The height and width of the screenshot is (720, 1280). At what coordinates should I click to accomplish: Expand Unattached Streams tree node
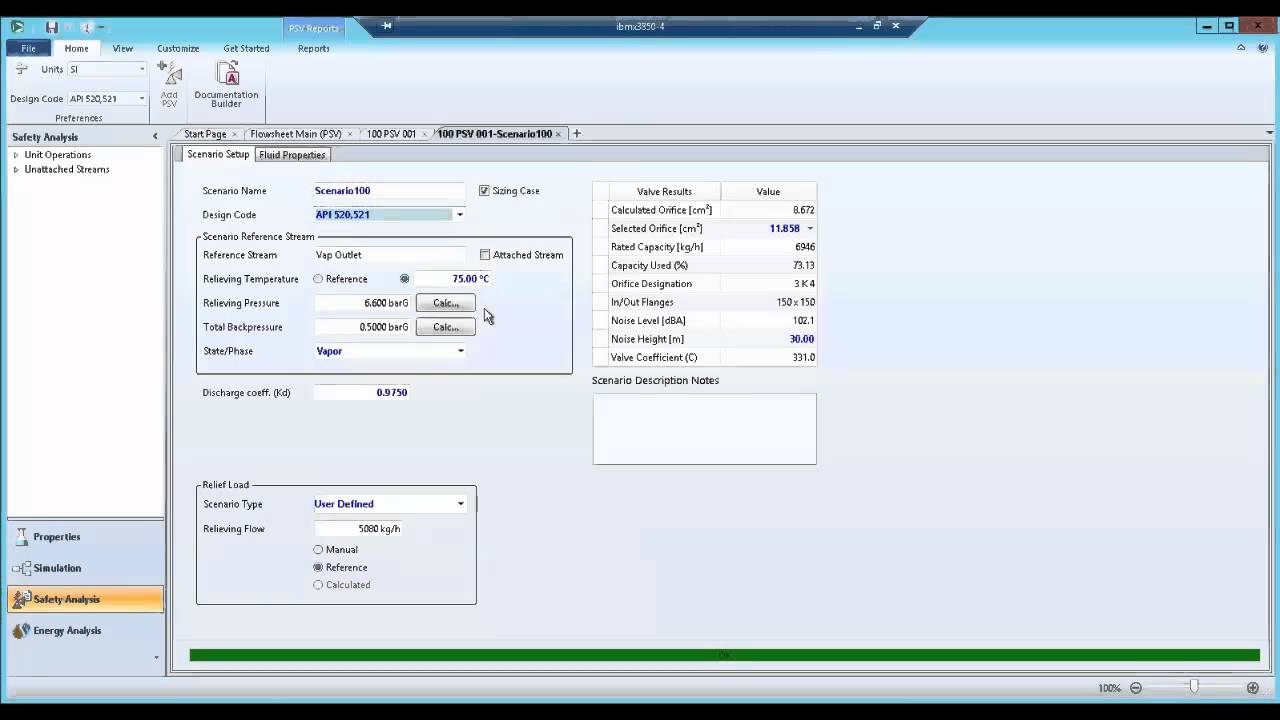tap(16, 170)
